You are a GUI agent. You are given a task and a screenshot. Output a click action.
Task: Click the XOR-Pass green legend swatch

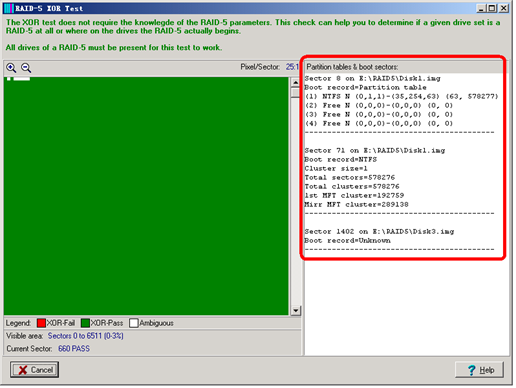tap(85, 323)
